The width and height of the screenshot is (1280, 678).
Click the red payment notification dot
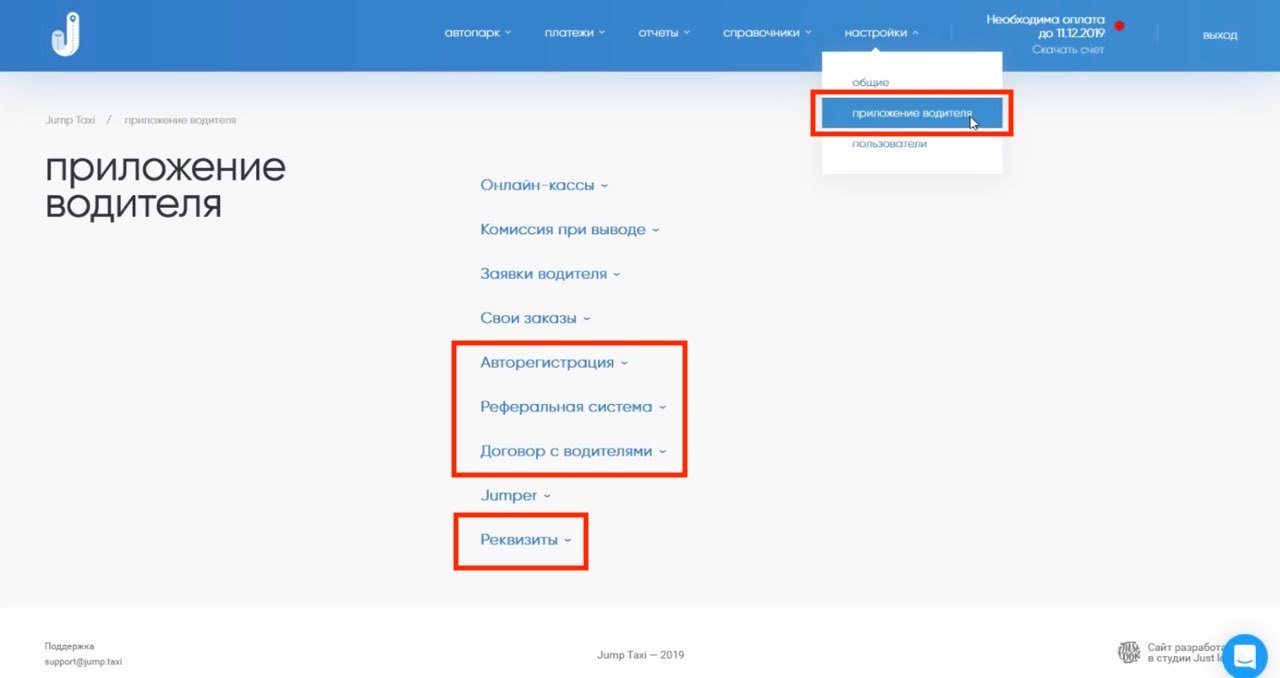(x=1119, y=26)
